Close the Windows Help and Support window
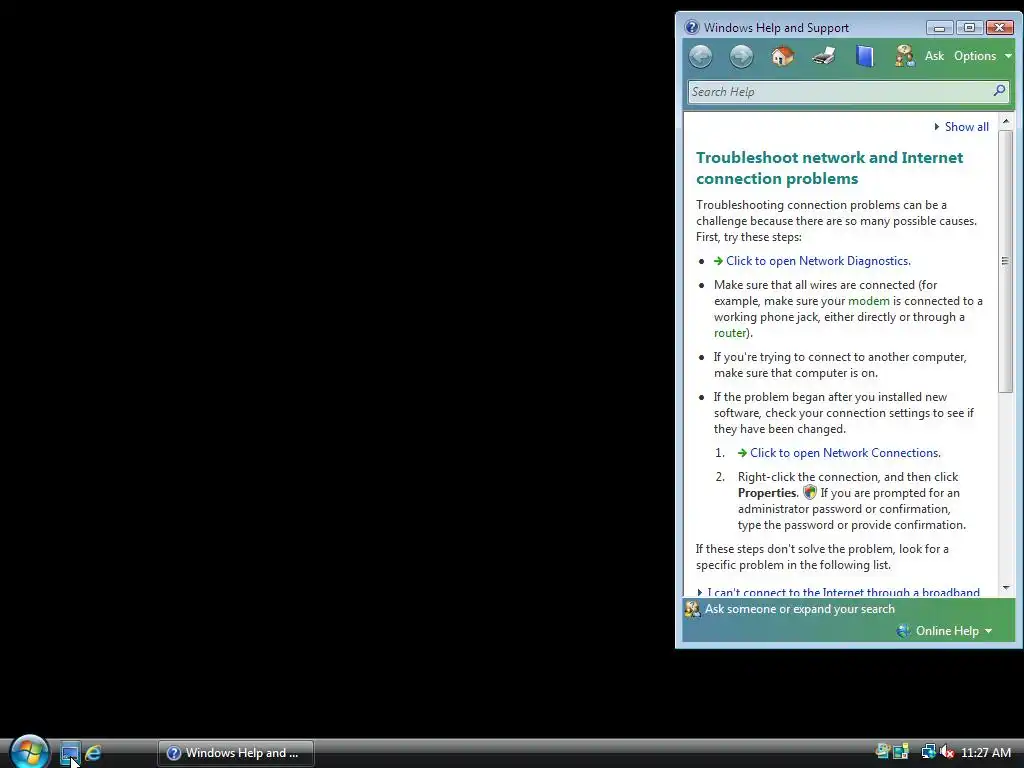This screenshot has width=1024, height=768. [999, 27]
